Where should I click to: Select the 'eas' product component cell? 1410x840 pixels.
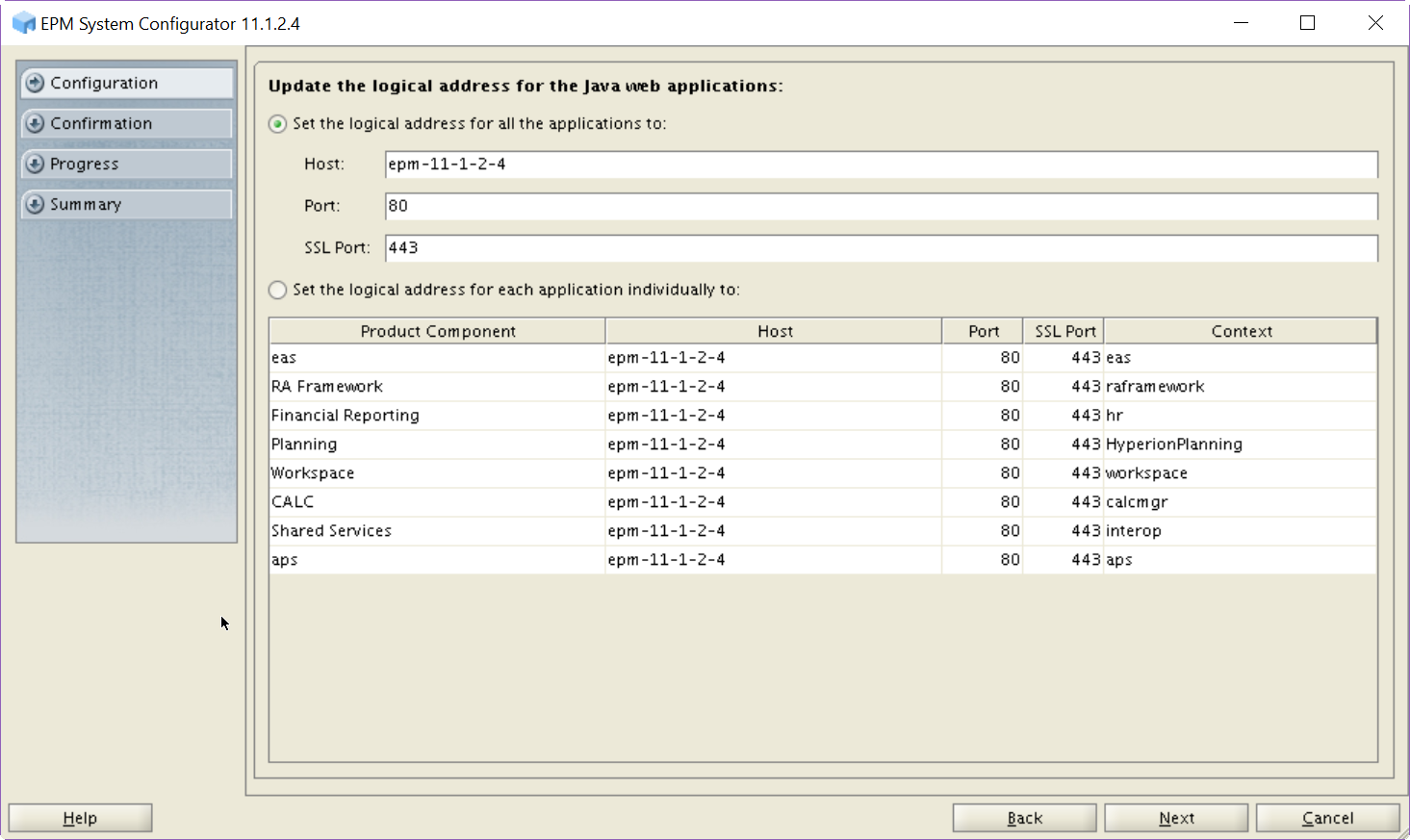(438, 358)
